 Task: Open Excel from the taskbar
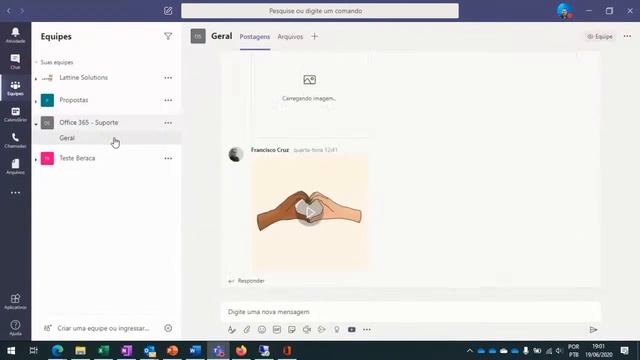(103, 350)
